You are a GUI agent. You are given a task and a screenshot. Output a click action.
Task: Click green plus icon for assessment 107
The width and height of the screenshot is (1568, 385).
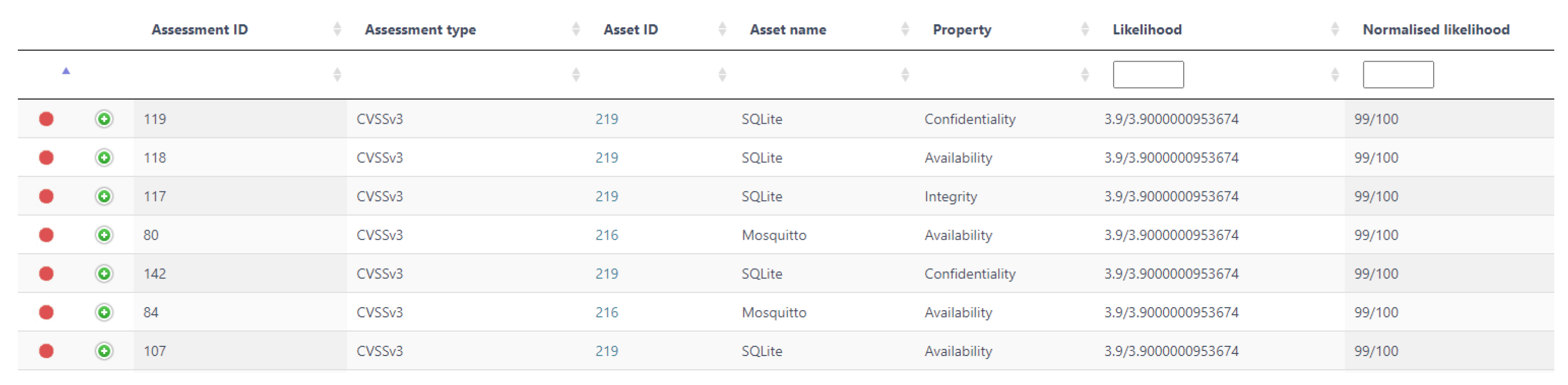coord(104,351)
